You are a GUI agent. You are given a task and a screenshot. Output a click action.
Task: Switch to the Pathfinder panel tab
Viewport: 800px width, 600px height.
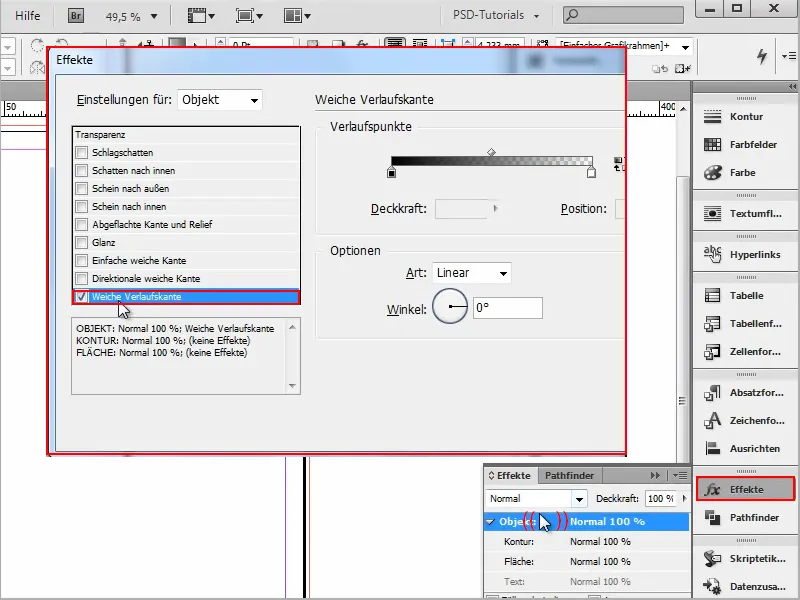[x=569, y=476]
